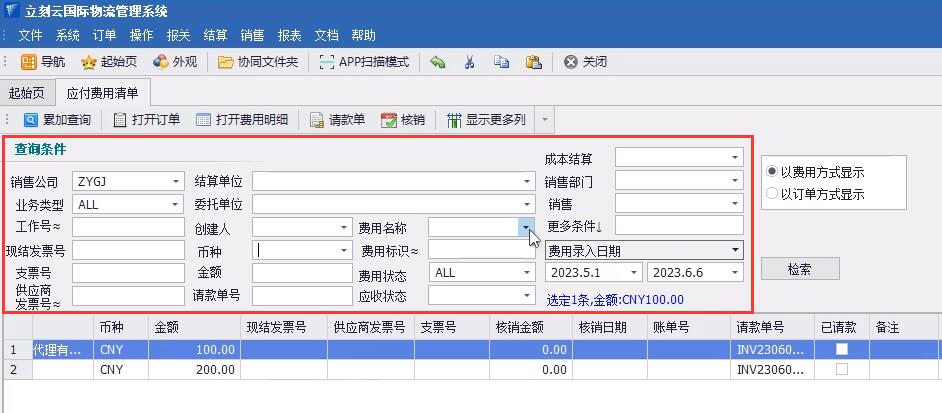Click the scissors cut icon
Screen dimensions: 942x413
(x=469, y=62)
